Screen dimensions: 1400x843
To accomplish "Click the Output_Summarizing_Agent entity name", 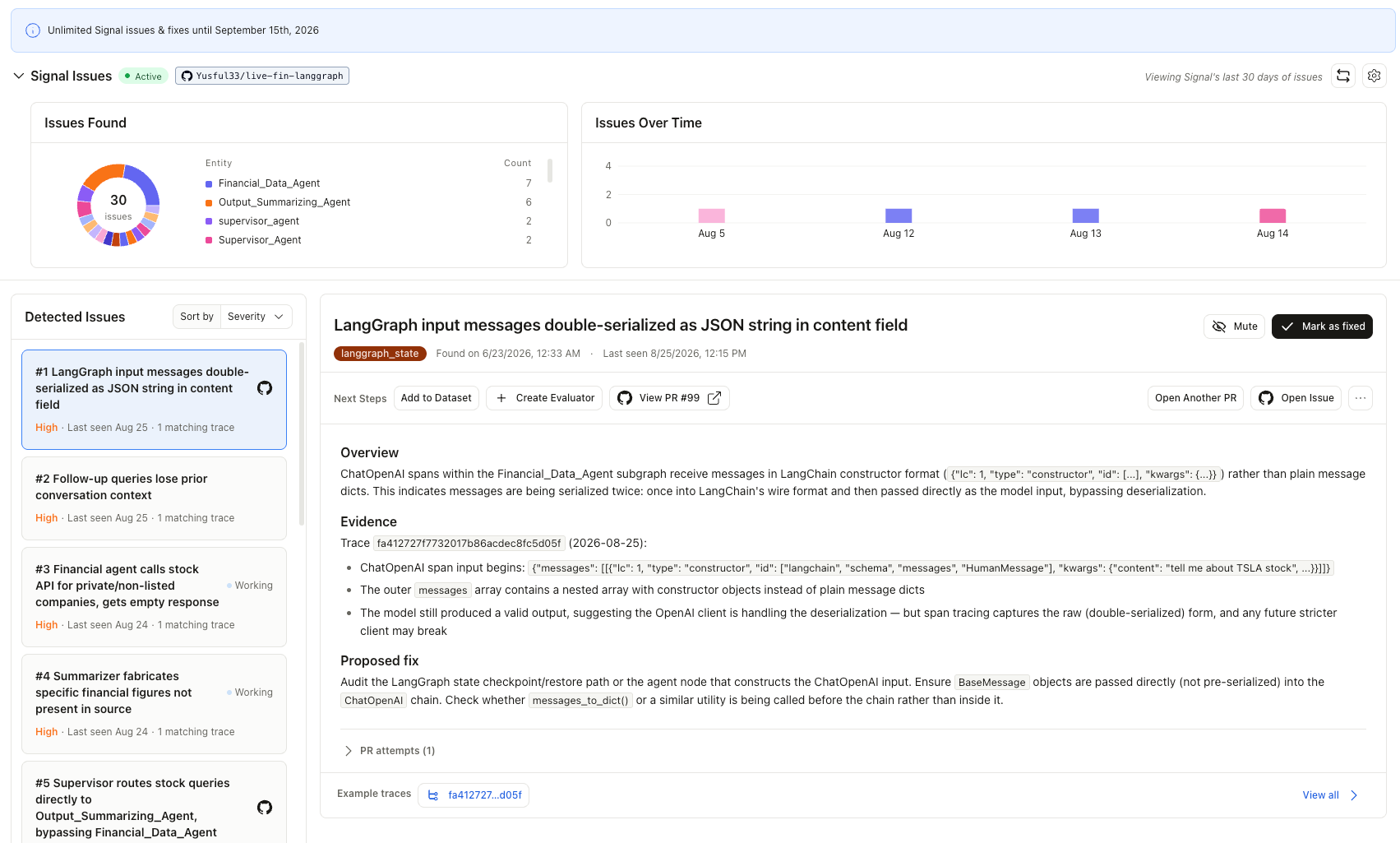I will pyautogui.click(x=284, y=202).
